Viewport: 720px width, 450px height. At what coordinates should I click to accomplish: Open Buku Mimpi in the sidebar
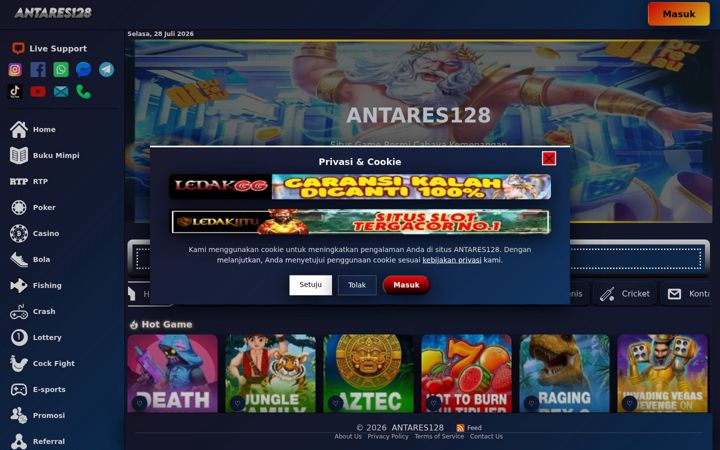pyautogui.click(x=45, y=155)
